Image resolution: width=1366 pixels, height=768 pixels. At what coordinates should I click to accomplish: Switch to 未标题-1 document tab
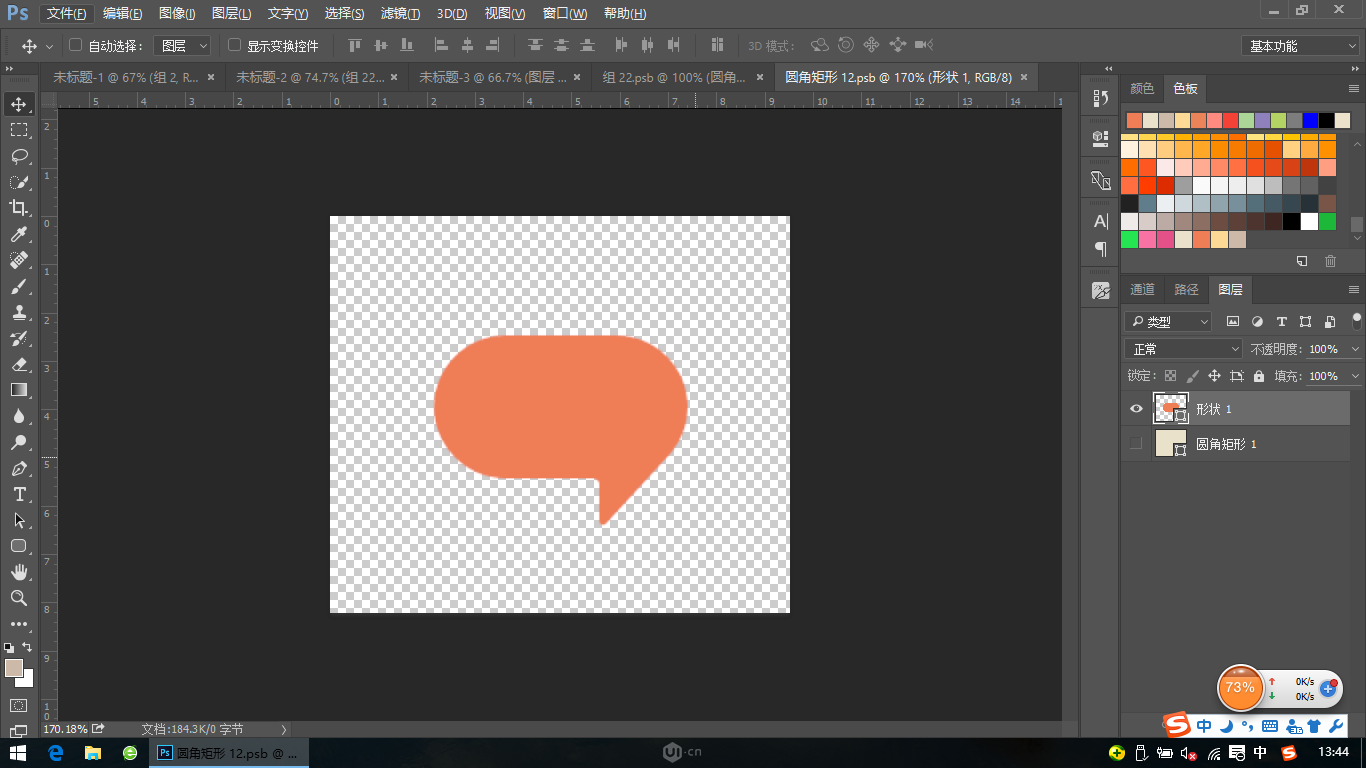pyautogui.click(x=126, y=77)
